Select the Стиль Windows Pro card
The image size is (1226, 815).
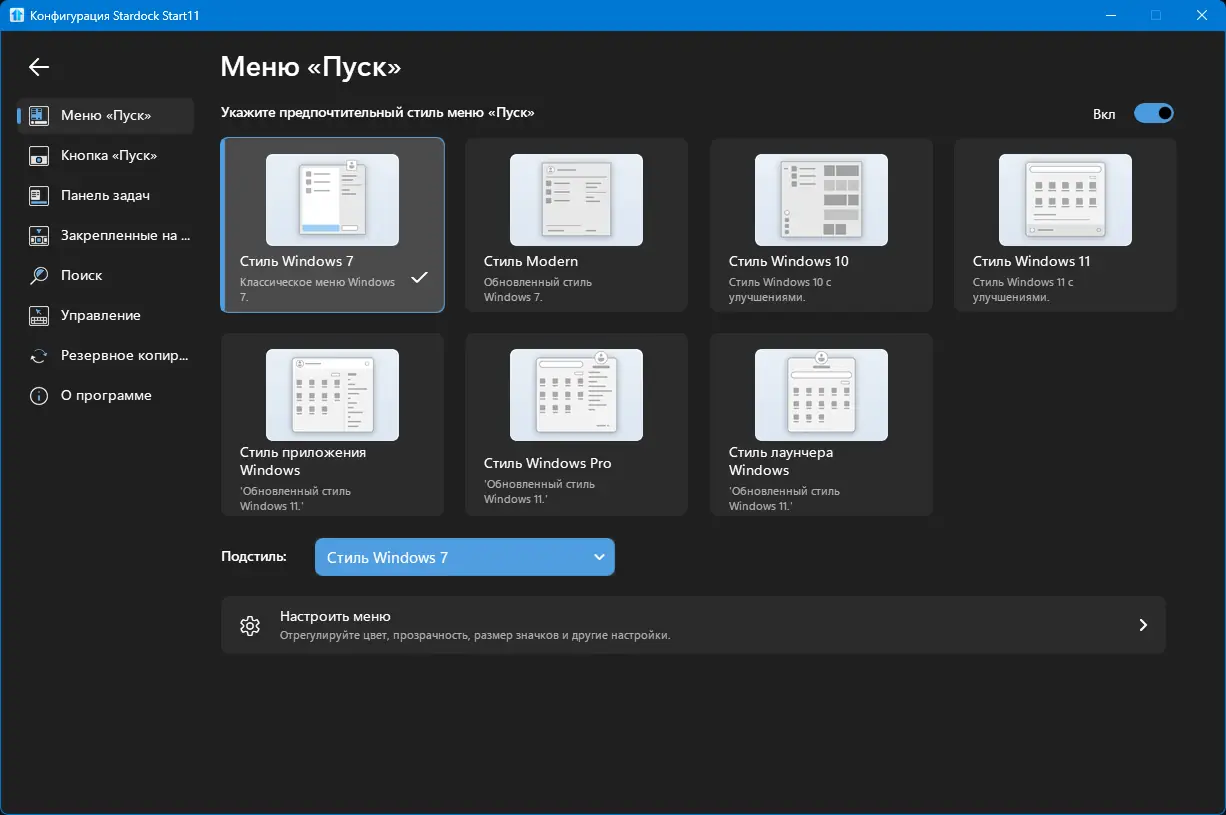click(x=576, y=425)
